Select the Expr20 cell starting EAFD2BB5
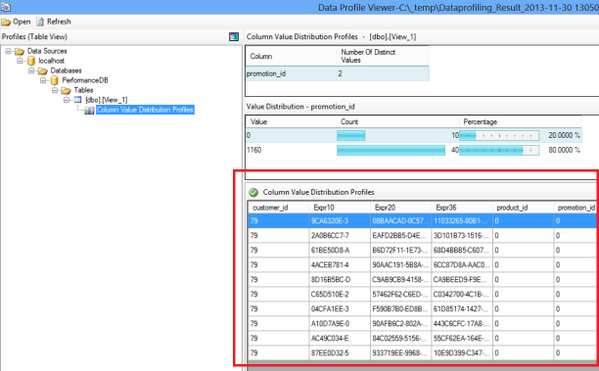 coord(400,236)
